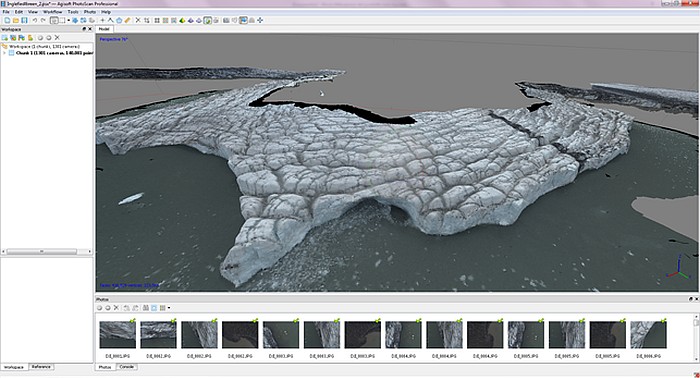The height and width of the screenshot is (378, 700).
Task: Choose the plus-shaped add point tool
Action: point(103,20)
